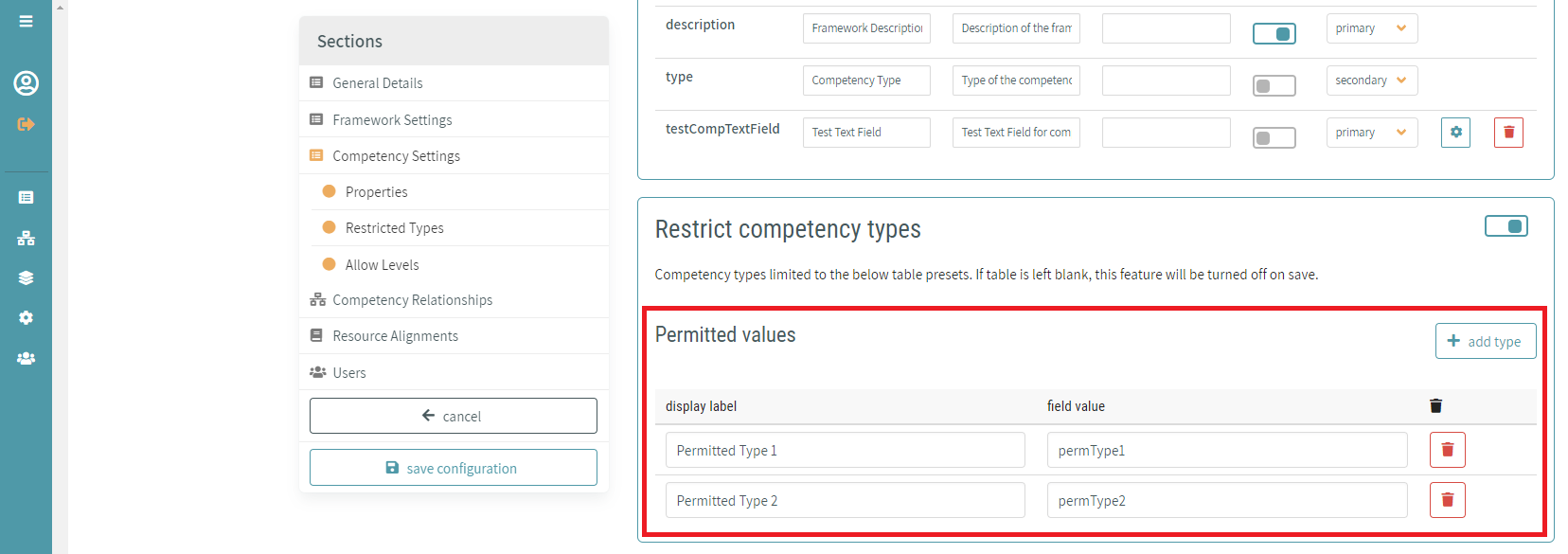Edit the Permitted Type 1 display label
This screenshot has width=1568, height=554.
[x=845, y=450]
